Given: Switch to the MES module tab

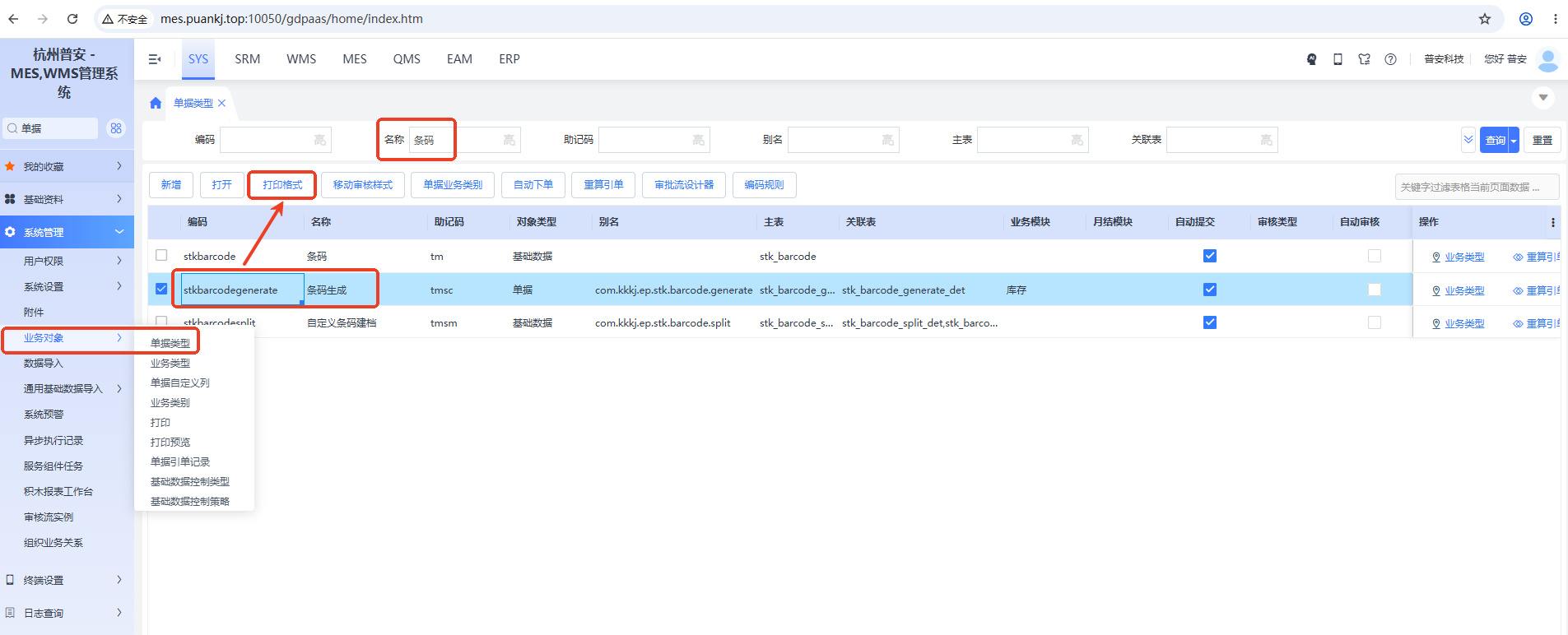Looking at the screenshot, I should point(355,59).
